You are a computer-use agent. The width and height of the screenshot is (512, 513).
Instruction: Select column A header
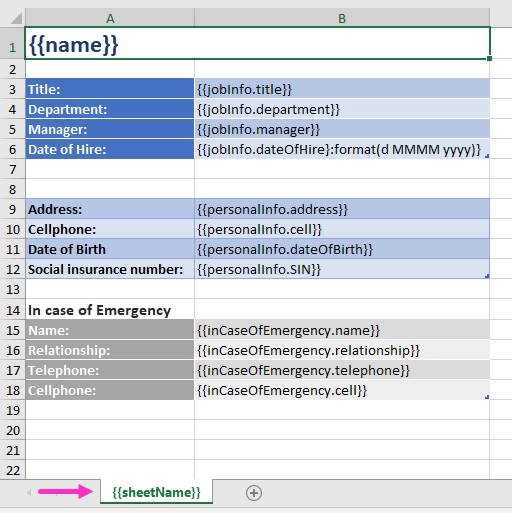click(110, 18)
